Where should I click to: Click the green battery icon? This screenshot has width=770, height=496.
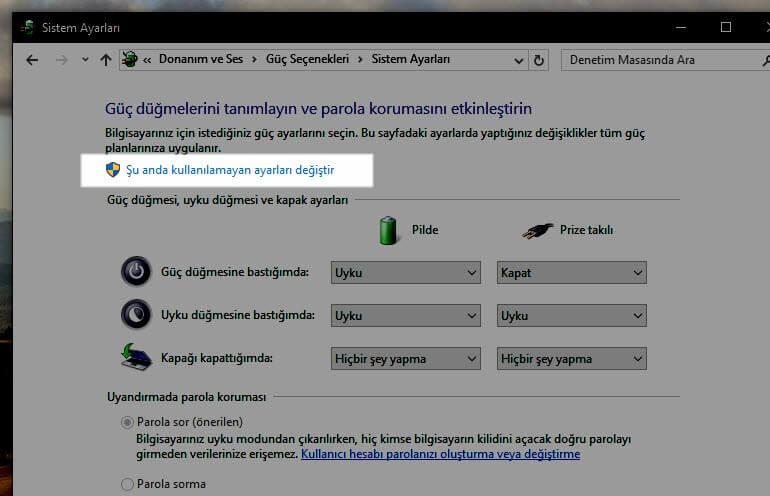[388, 230]
